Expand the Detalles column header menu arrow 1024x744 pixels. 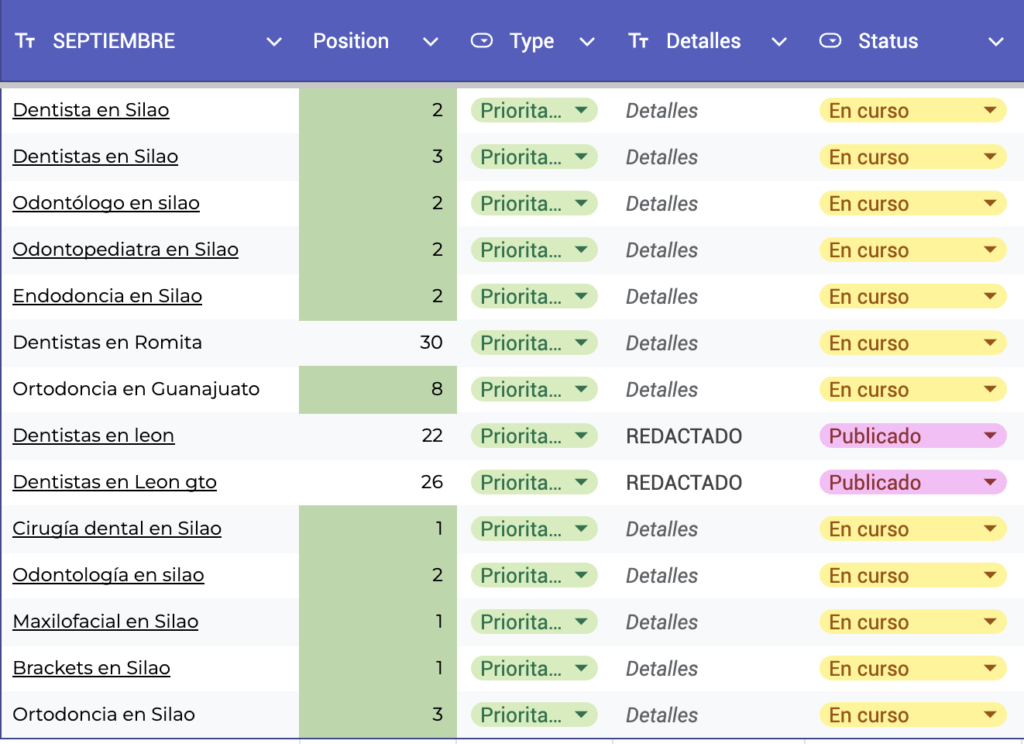tap(779, 42)
